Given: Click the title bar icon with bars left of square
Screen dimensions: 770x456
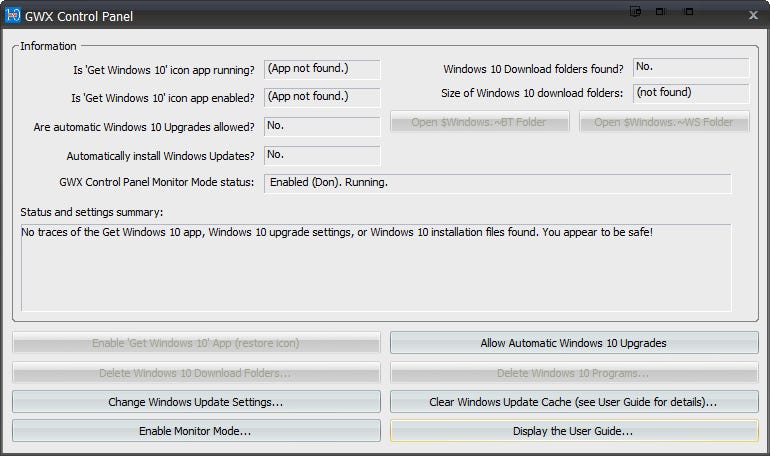Looking at the screenshot, I should pyautogui.click(x=688, y=11).
